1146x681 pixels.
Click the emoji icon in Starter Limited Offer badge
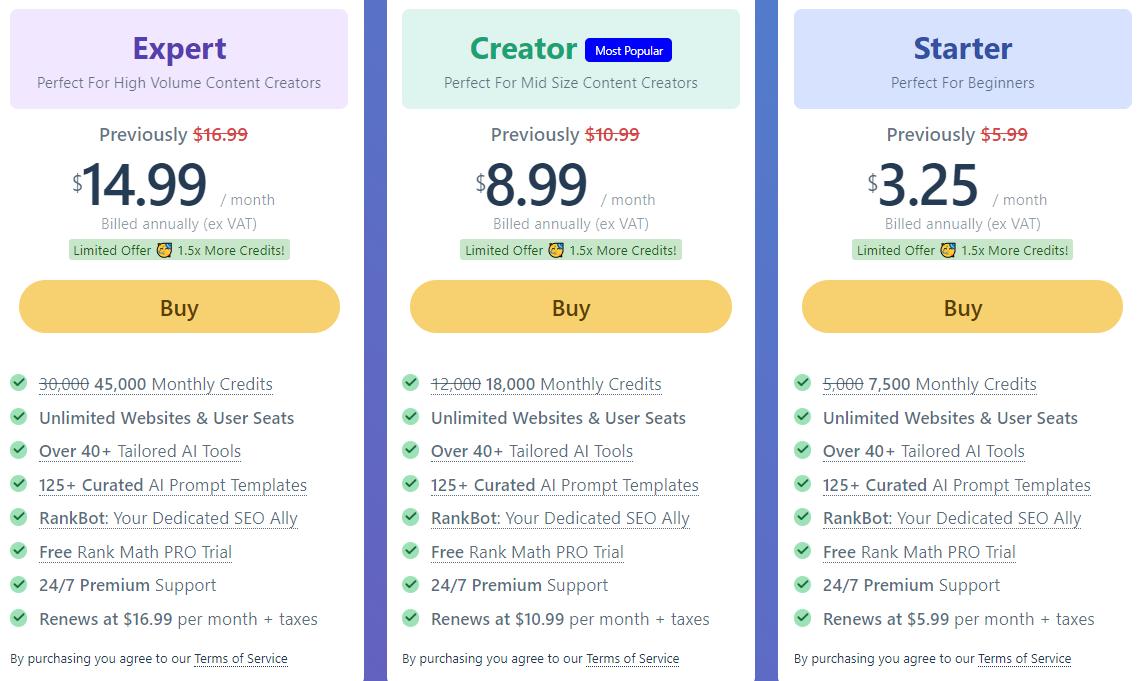[x=948, y=250]
